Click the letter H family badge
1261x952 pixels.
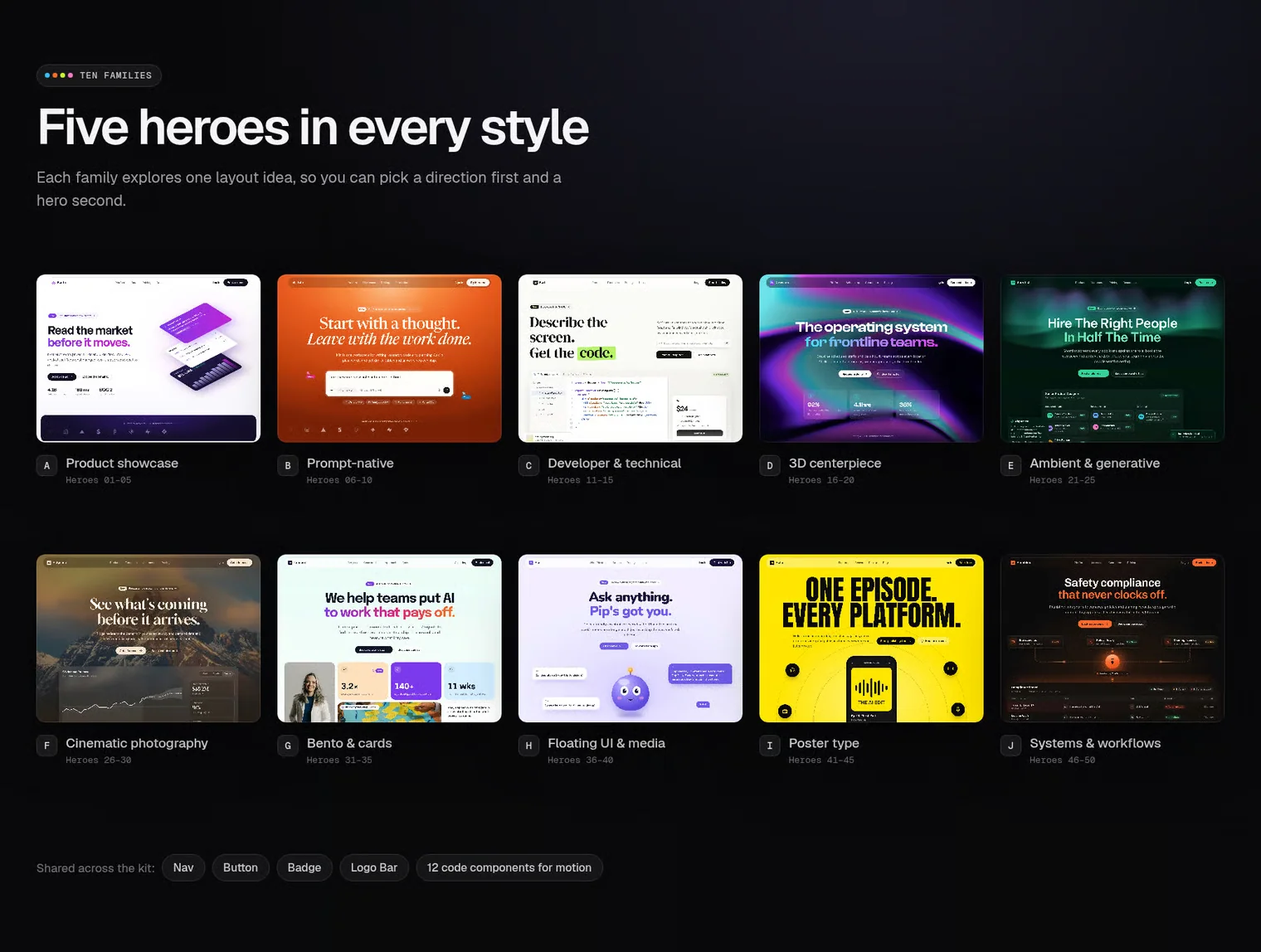(528, 746)
